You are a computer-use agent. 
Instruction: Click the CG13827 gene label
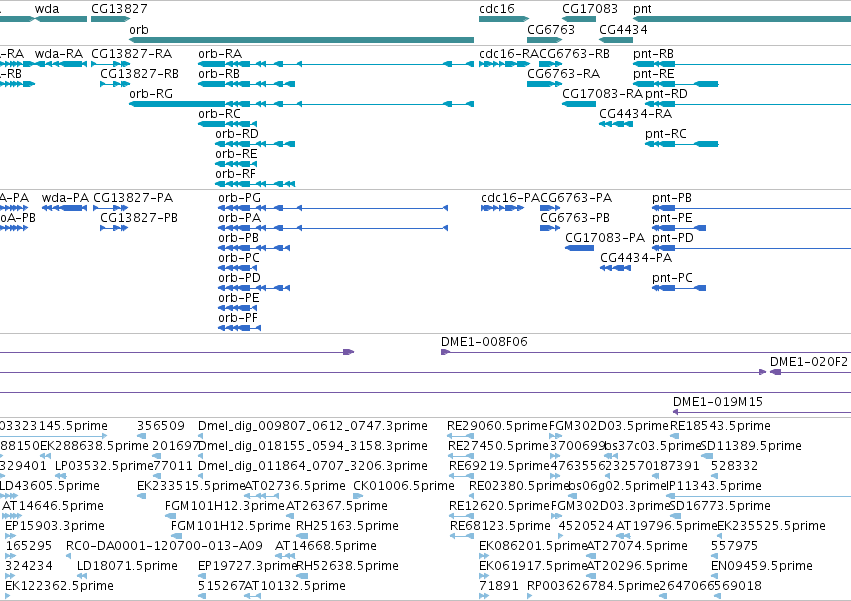(119, 9)
